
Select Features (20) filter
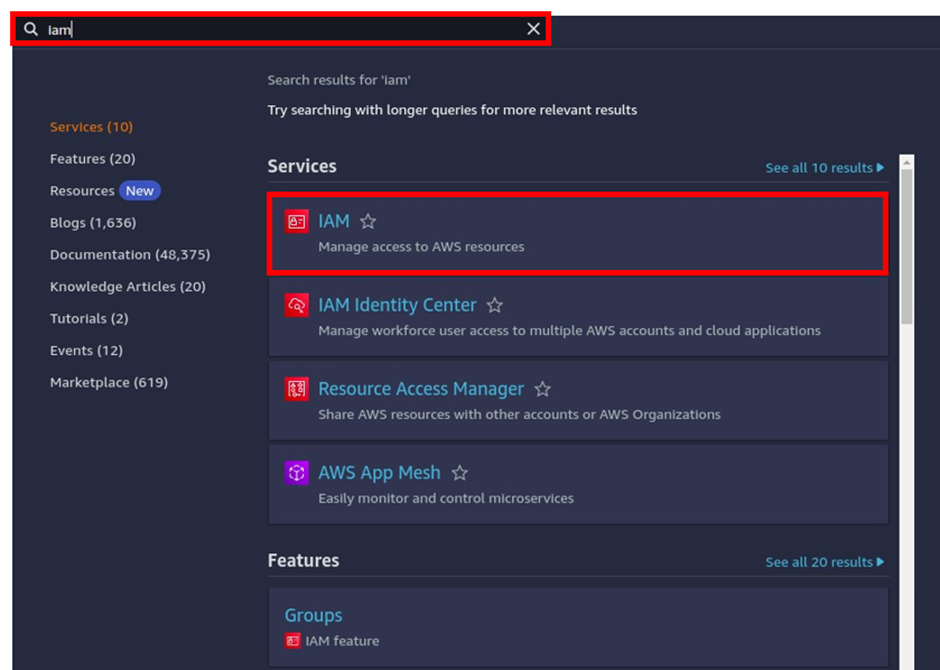coord(92,159)
